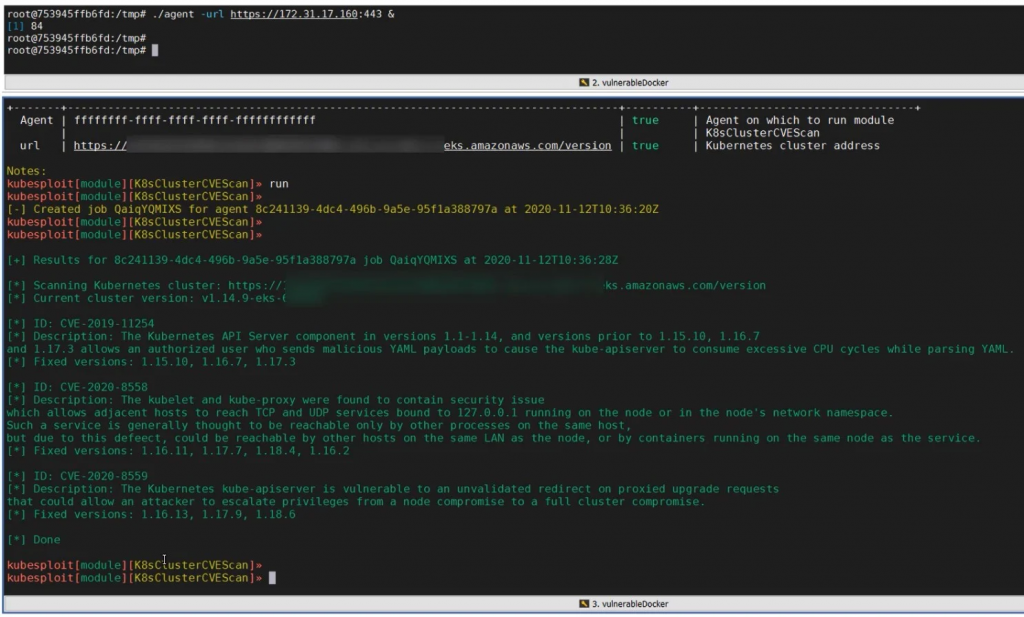Click the terminal icon beside 3. vulnerableDocker
The height and width of the screenshot is (617, 1024).
tap(584, 604)
